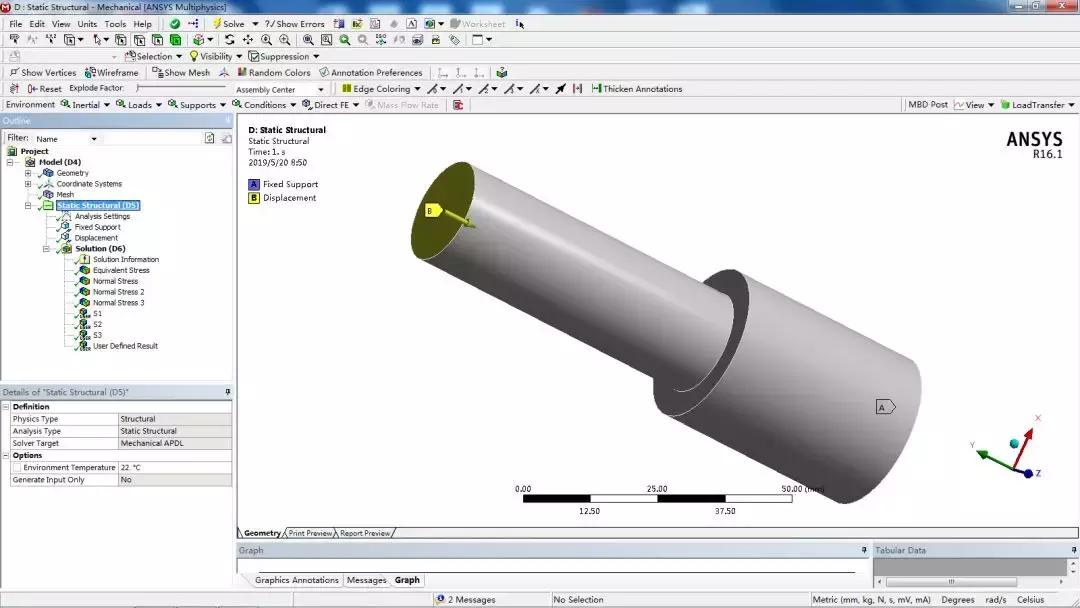This screenshot has width=1080, height=608.
Task: Click the Explode Factor slider
Action: coord(181,88)
